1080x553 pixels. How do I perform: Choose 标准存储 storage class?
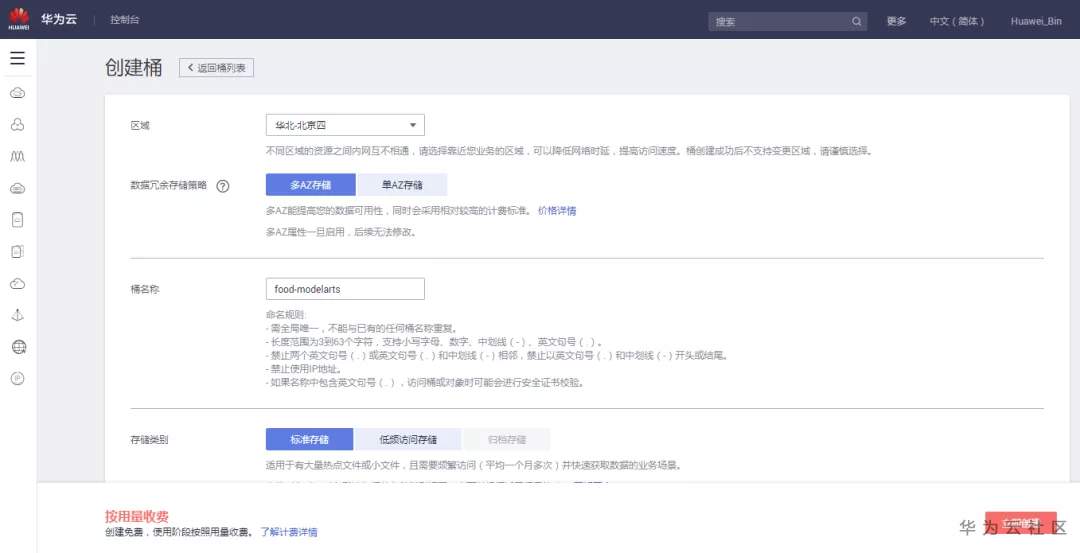point(309,439)
